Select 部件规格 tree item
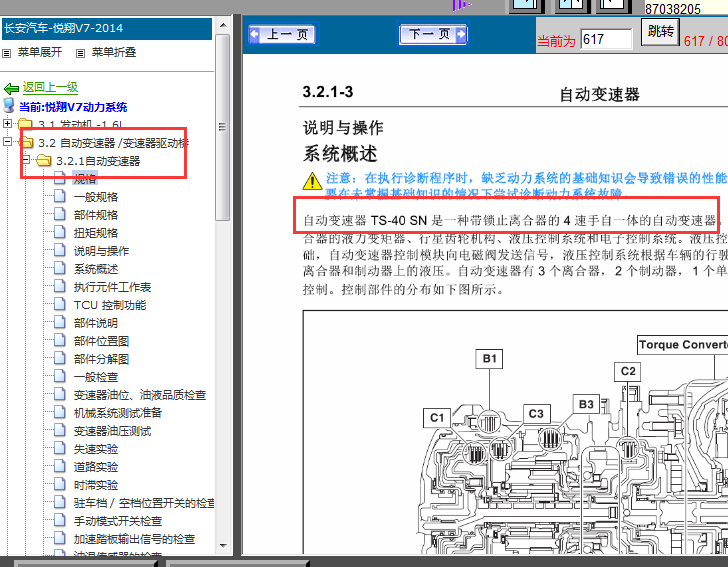This screenshot has height=567, width=728. (x=96, y=215)
